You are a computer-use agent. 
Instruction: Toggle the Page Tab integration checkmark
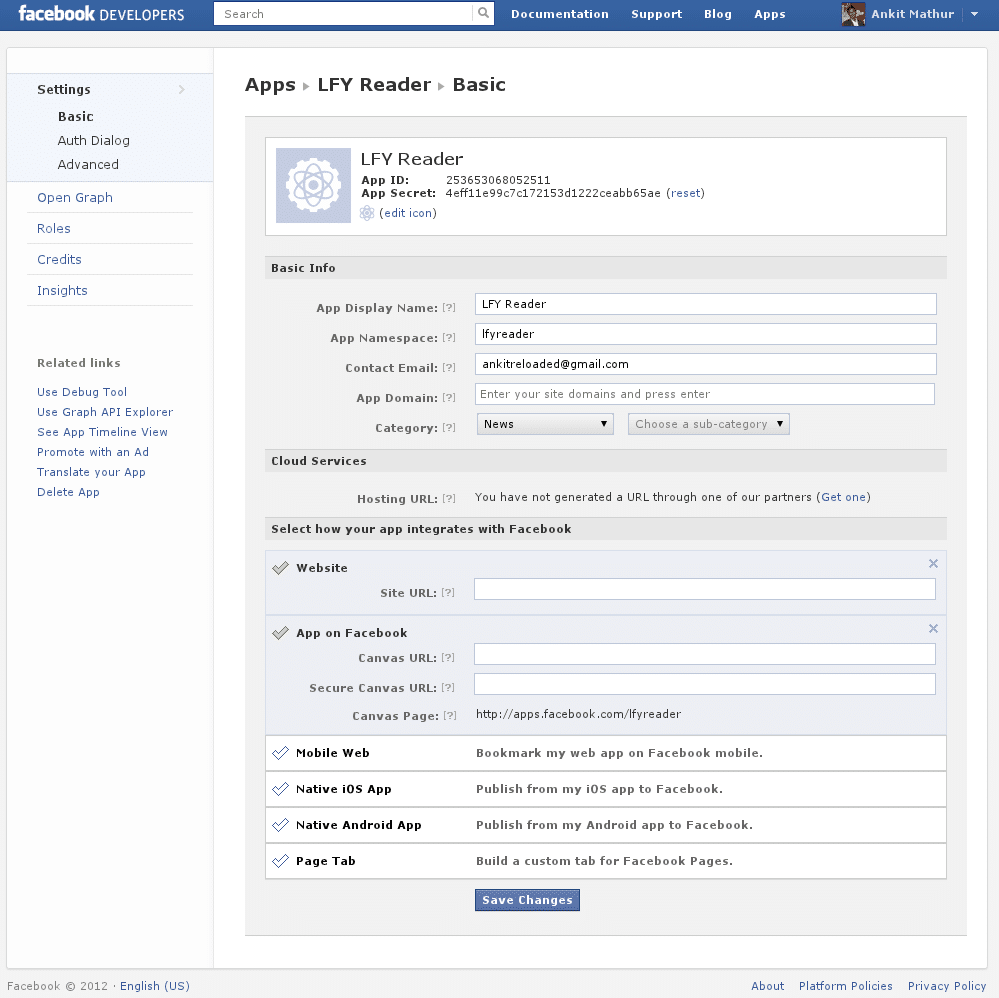[280, 861]
